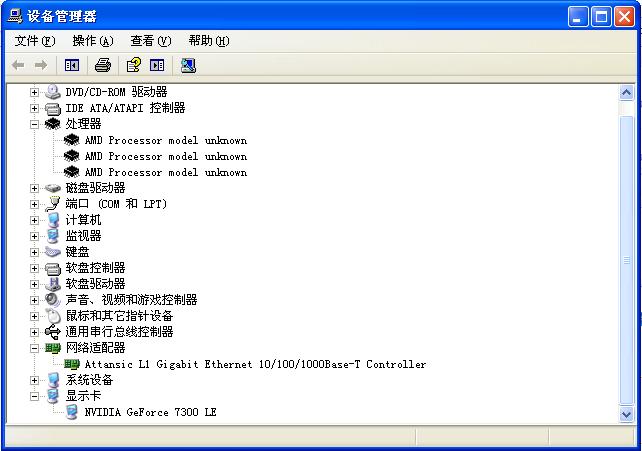Click the 端口 (COM 和 LPT) port icon
Screen dimensions: 642x451
click(x=52, y=204)
